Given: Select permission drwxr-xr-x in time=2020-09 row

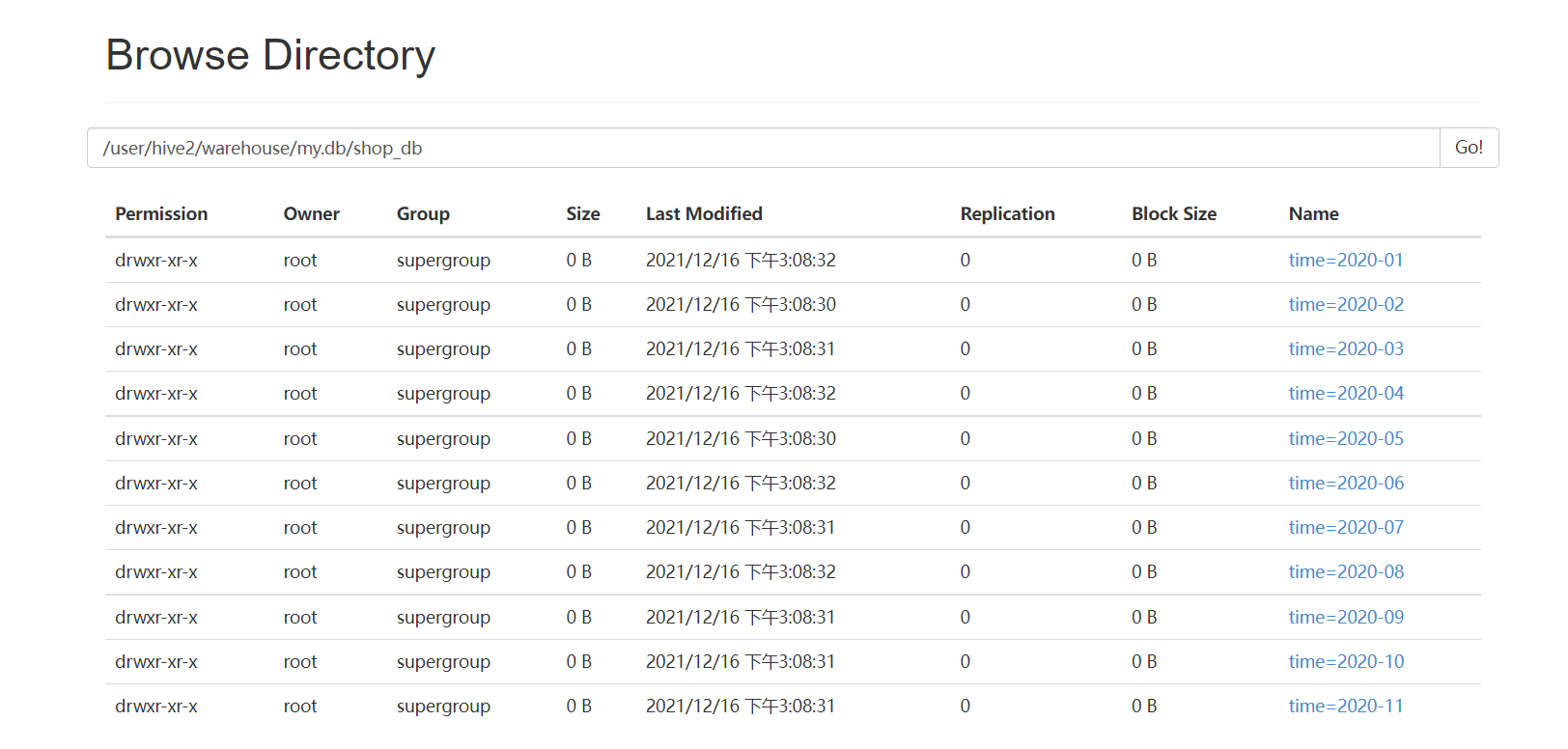Looking at the screenshot, I should coord(156,617).
